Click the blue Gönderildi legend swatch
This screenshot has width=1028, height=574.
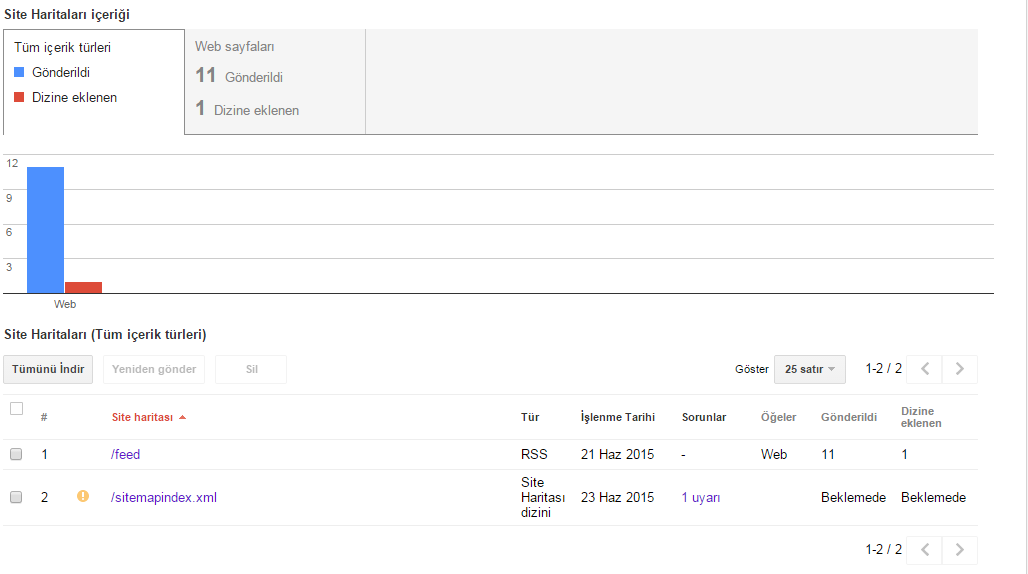click(x=19, y=72)
